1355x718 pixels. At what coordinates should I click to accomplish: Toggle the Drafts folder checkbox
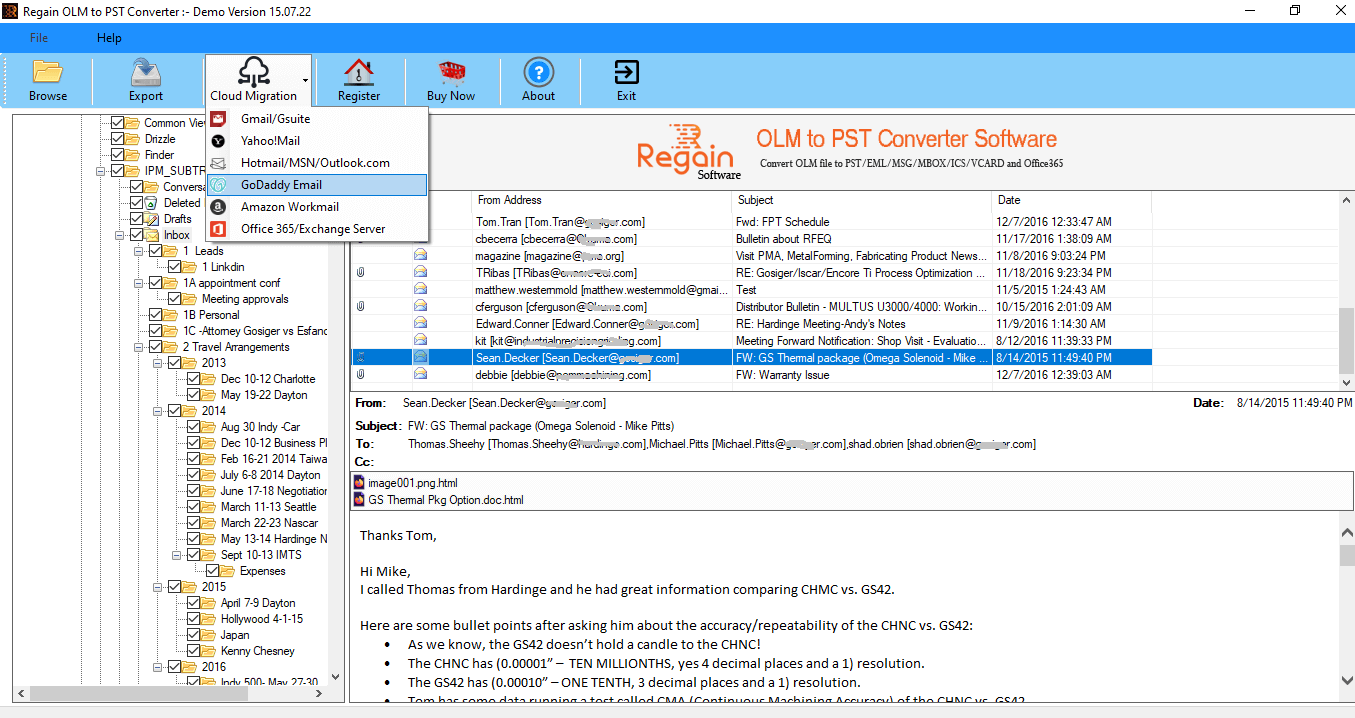(134, 219)
